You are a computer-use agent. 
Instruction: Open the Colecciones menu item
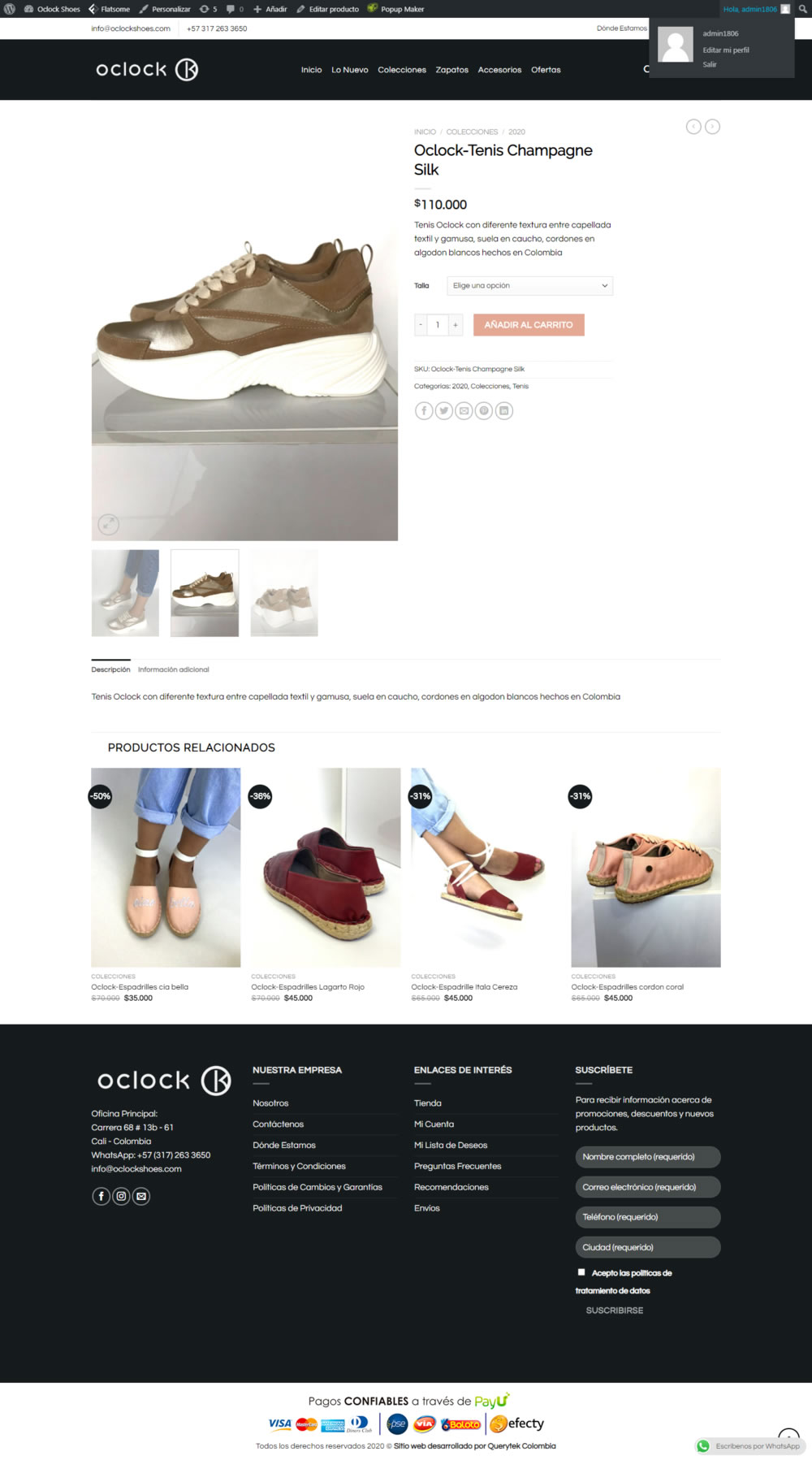pos(402,70)
